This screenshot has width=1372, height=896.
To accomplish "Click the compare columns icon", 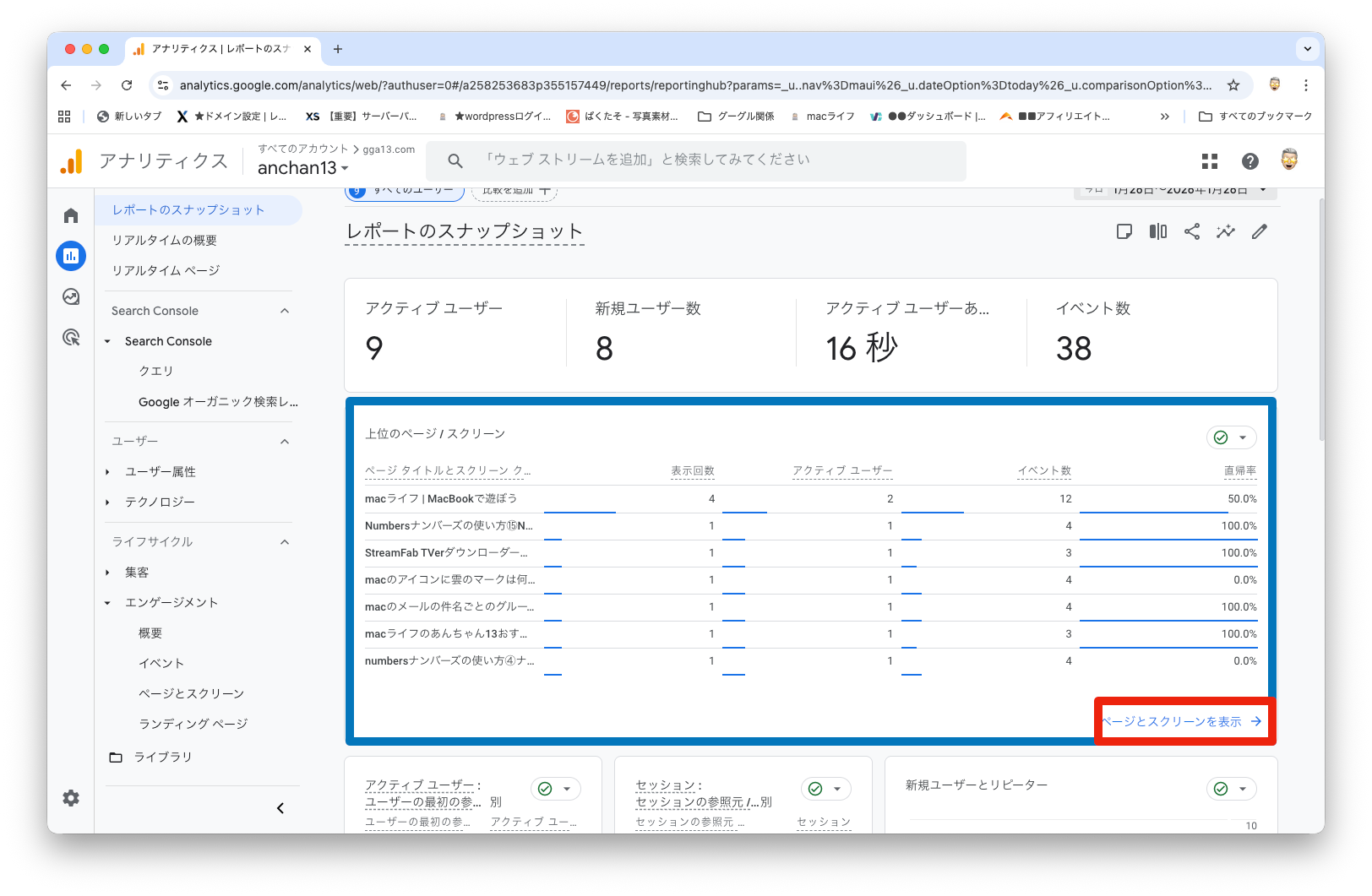I will pos(1158,231).
